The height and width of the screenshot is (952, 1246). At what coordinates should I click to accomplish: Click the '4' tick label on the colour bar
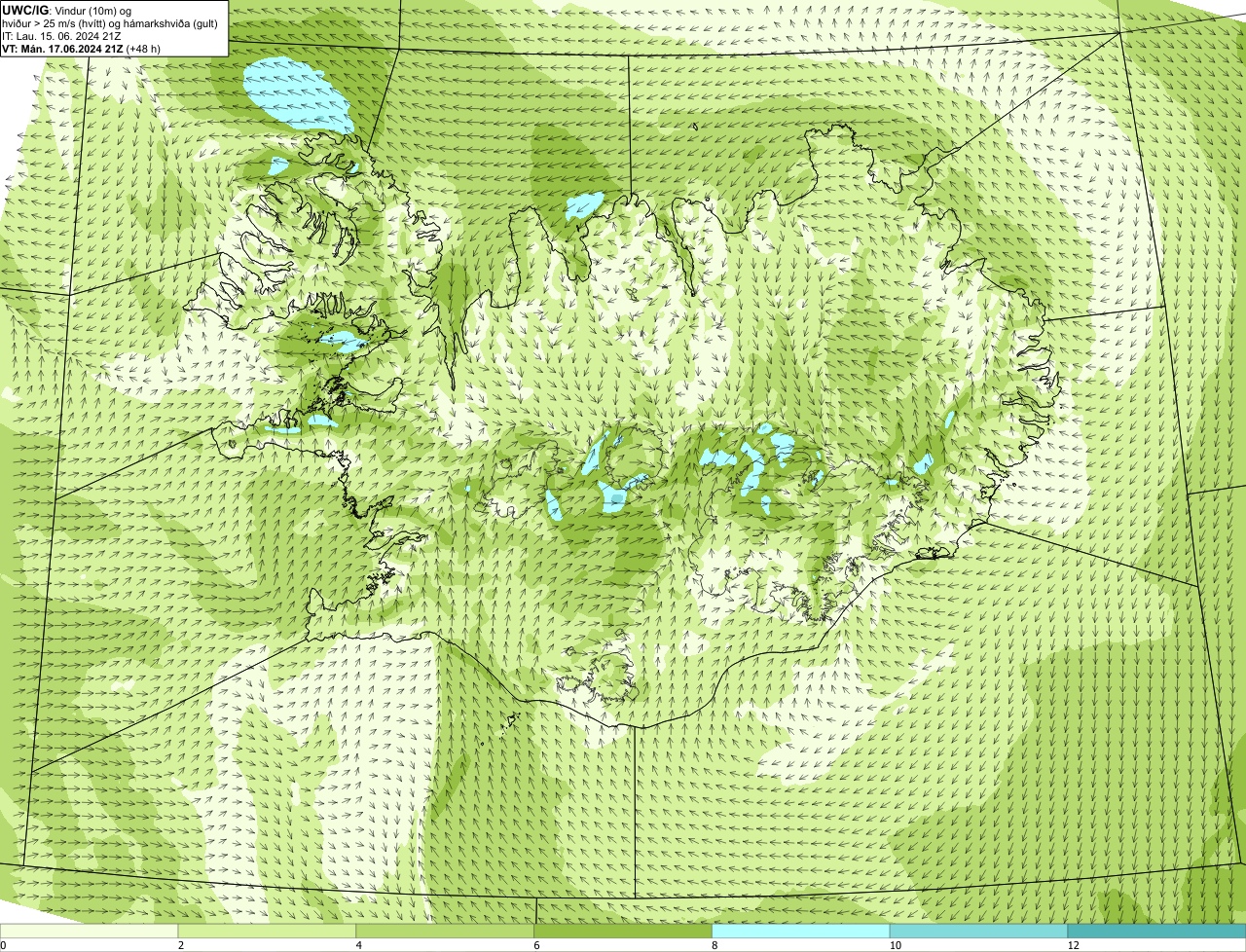point(359,945)
